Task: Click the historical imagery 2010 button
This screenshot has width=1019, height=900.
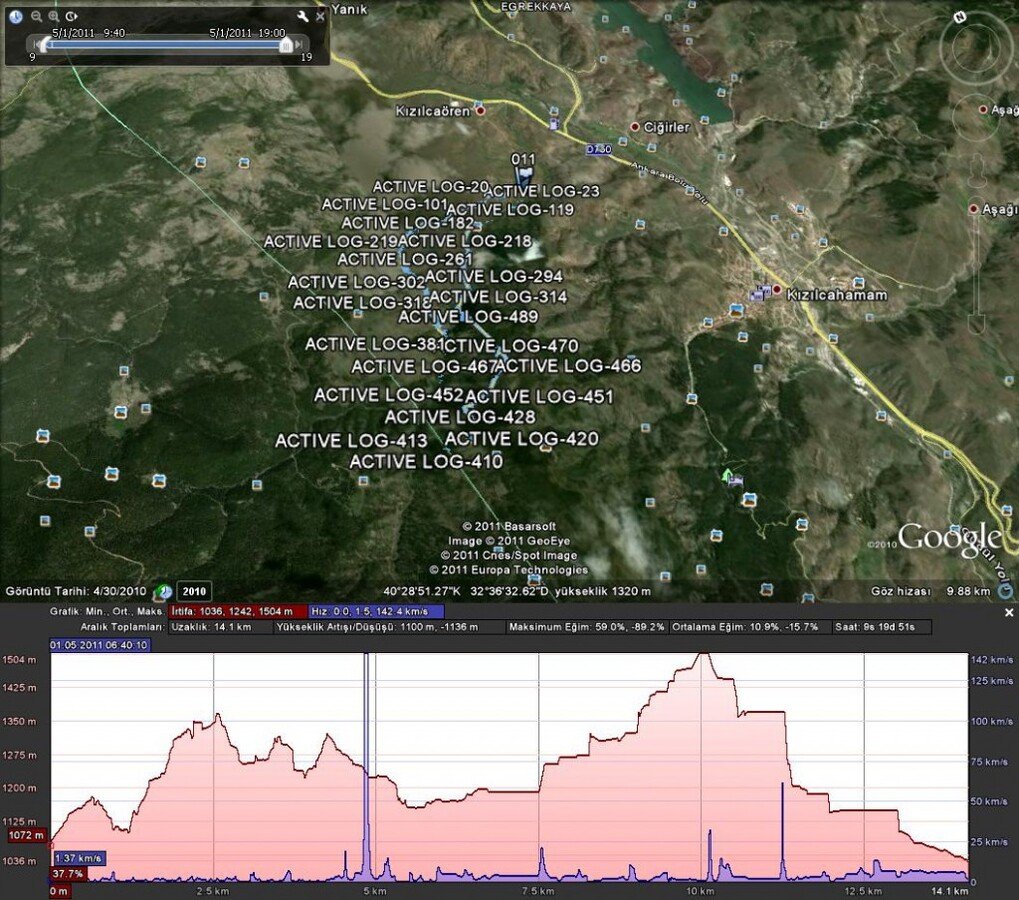Action: coord(195,591)
